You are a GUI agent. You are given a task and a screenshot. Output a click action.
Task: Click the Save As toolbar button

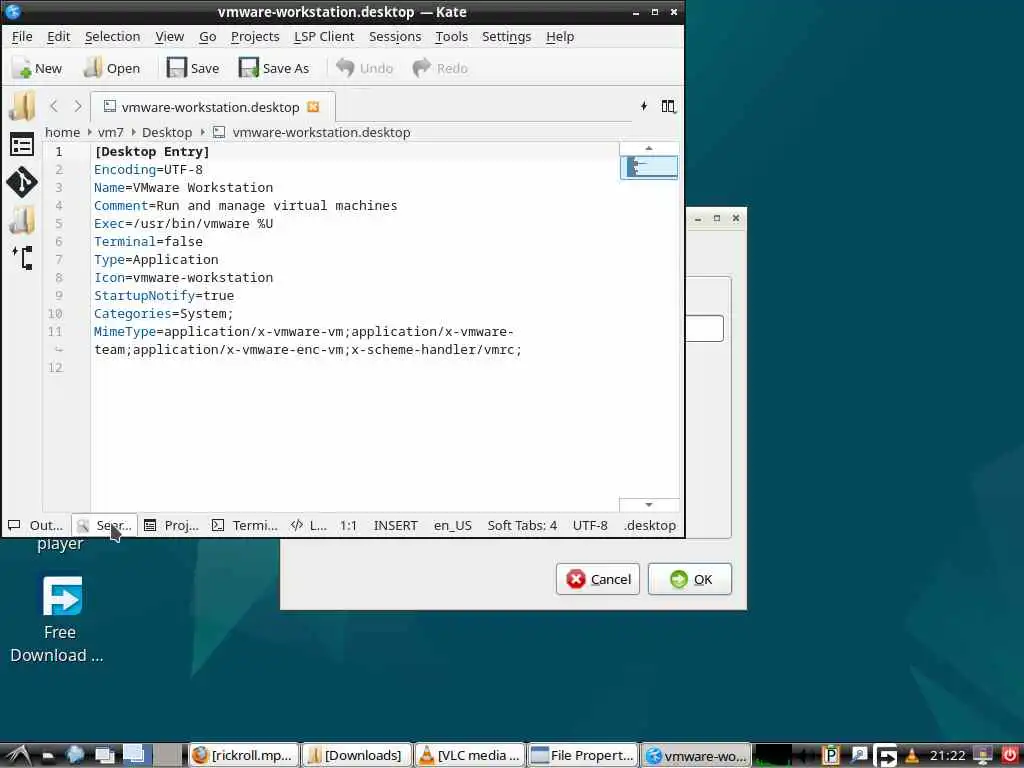click(x=274, y=68)
